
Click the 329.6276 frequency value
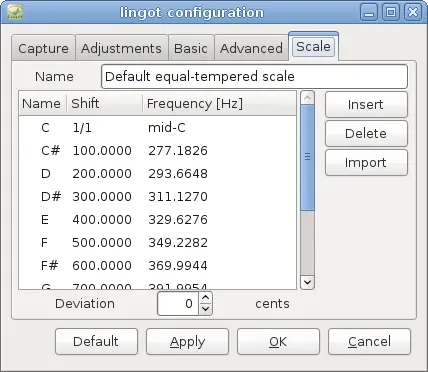pos(178,220)
